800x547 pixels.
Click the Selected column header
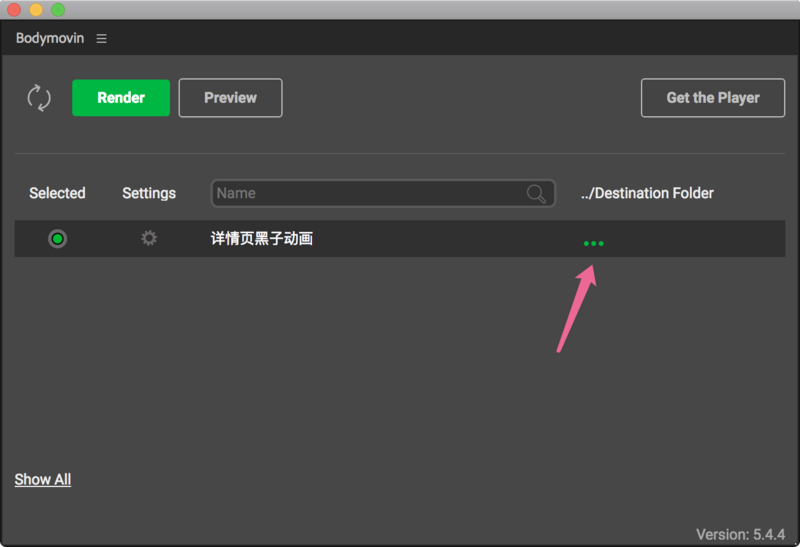click(57, 193)
